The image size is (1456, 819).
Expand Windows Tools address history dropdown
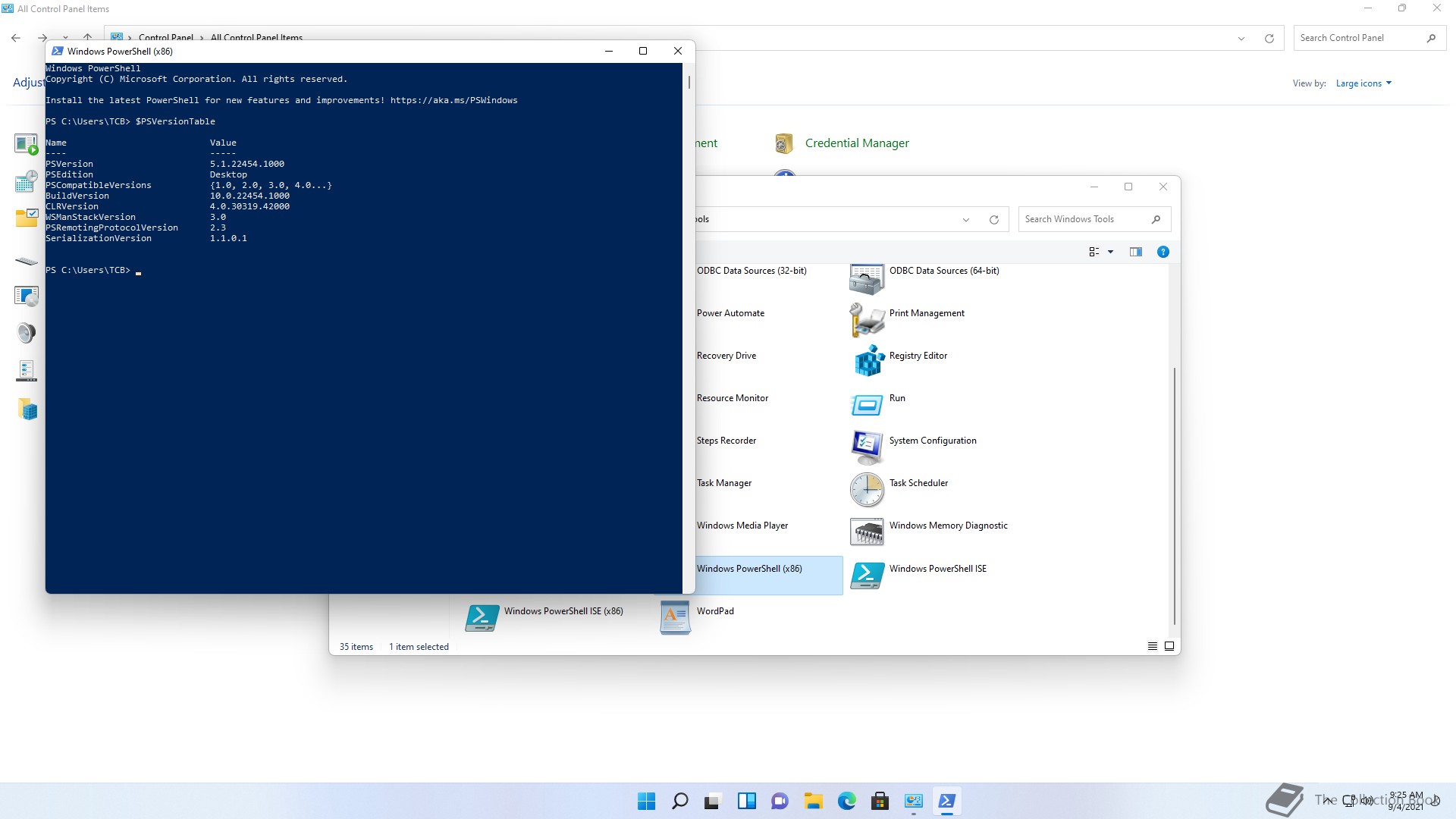(965, 220)
